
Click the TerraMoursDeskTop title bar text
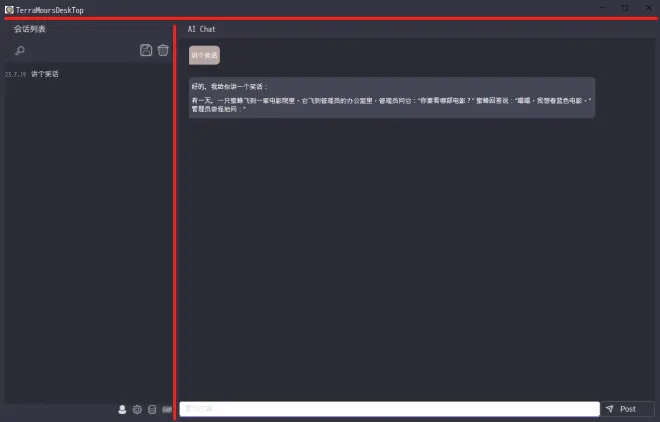(50, 8)
